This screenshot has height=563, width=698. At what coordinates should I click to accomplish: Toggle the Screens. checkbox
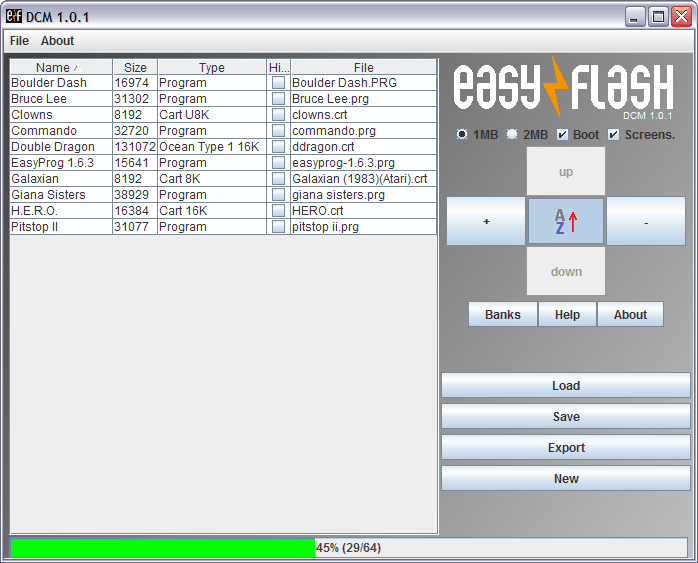click(x=613, y=134)
